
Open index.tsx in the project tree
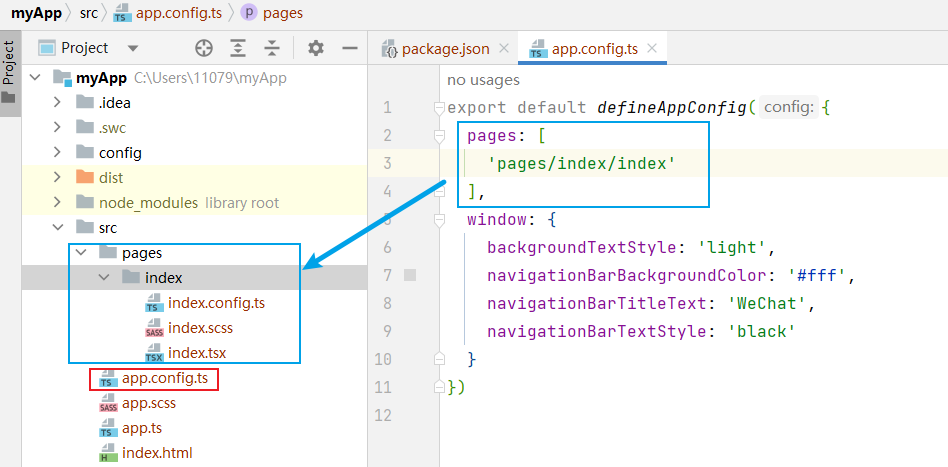(x=196, y=353)
